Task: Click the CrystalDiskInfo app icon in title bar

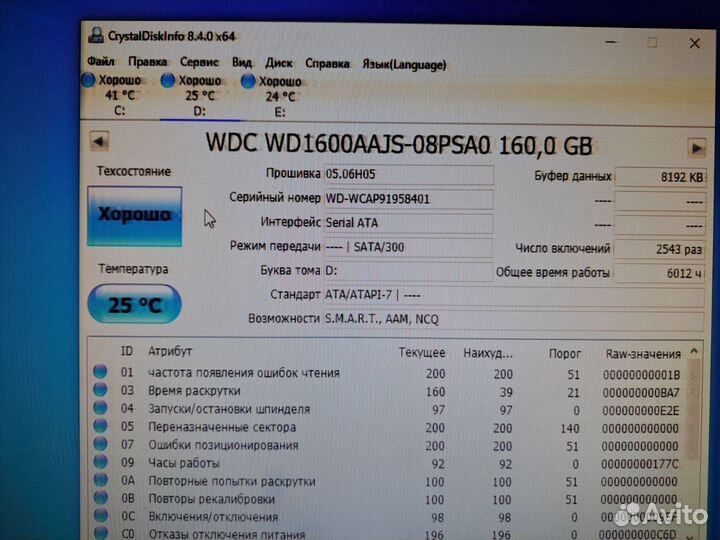Action: [x=96, y=35]
